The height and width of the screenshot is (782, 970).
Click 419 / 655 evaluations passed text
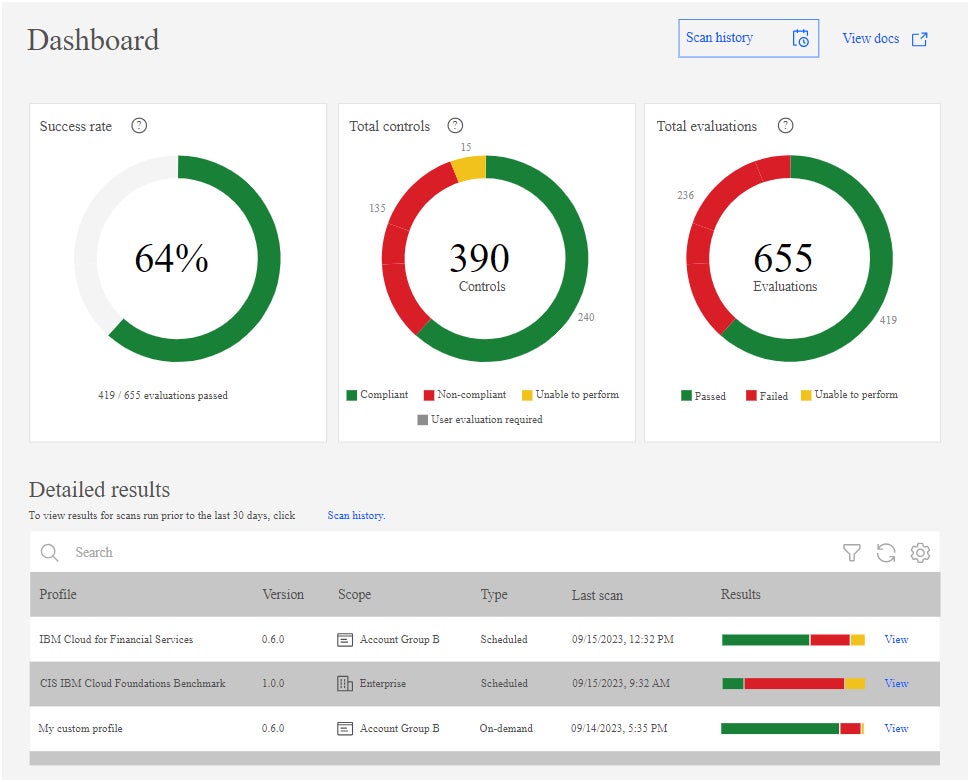coord(163,395)
